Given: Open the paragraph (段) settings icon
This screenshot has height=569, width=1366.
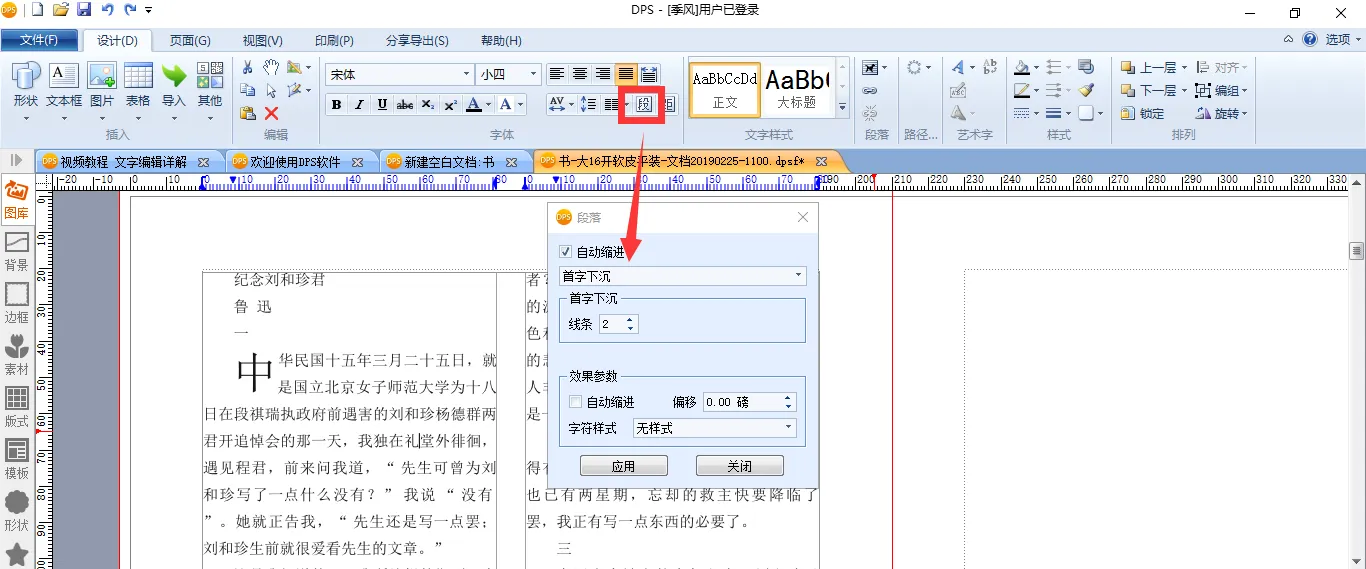Looking at the screenshot, I should (x=644, y=104).
